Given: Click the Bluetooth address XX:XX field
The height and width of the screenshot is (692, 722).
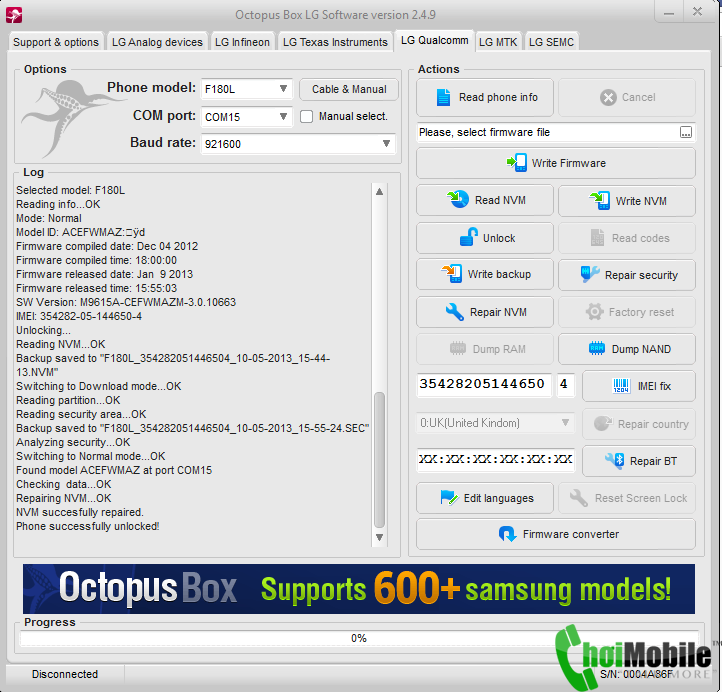Looking at the screenshot, I should 495,460.
